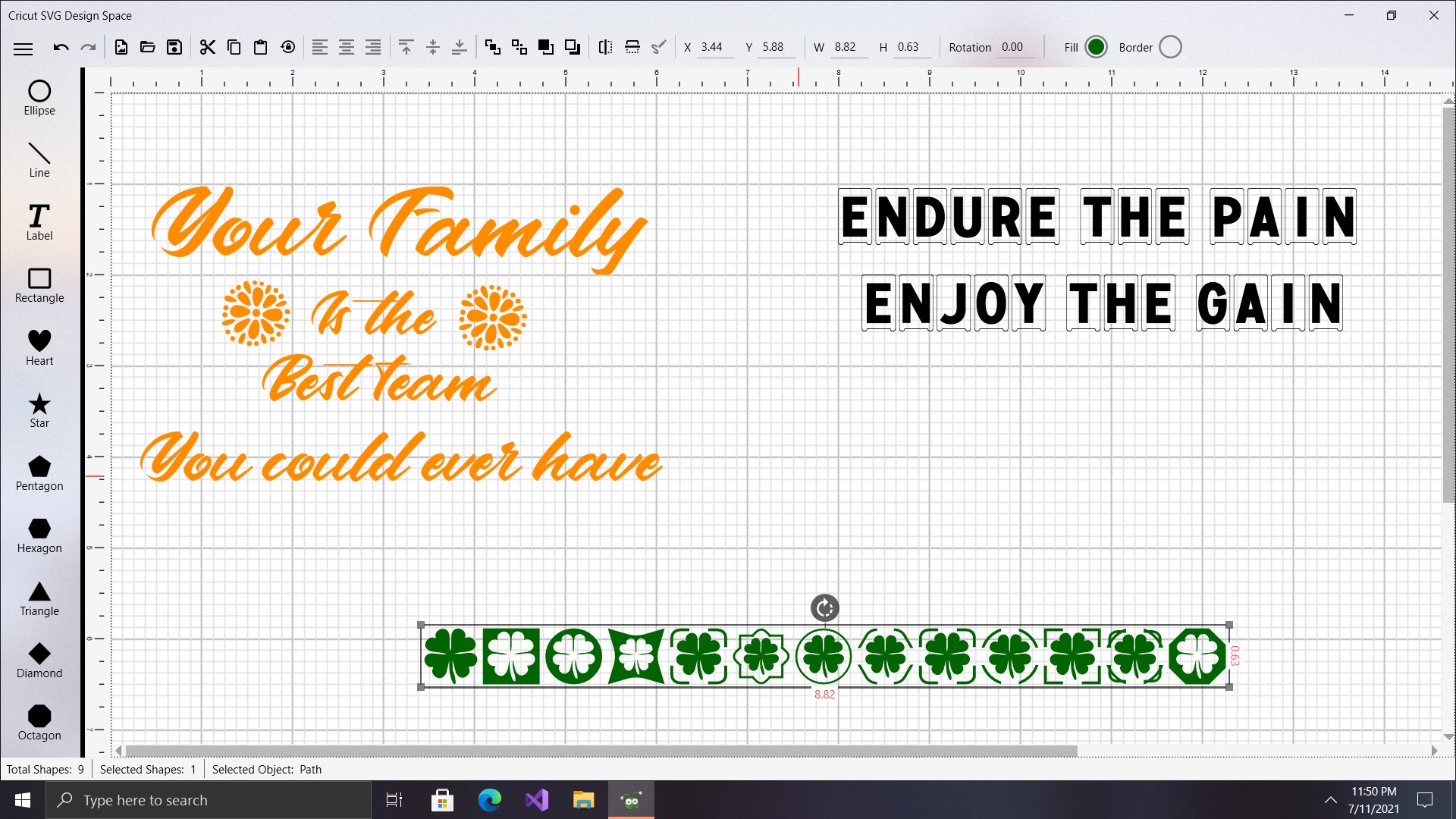Click the Save file icon
Screen dimensions: 1456x819
click(174, 47)
